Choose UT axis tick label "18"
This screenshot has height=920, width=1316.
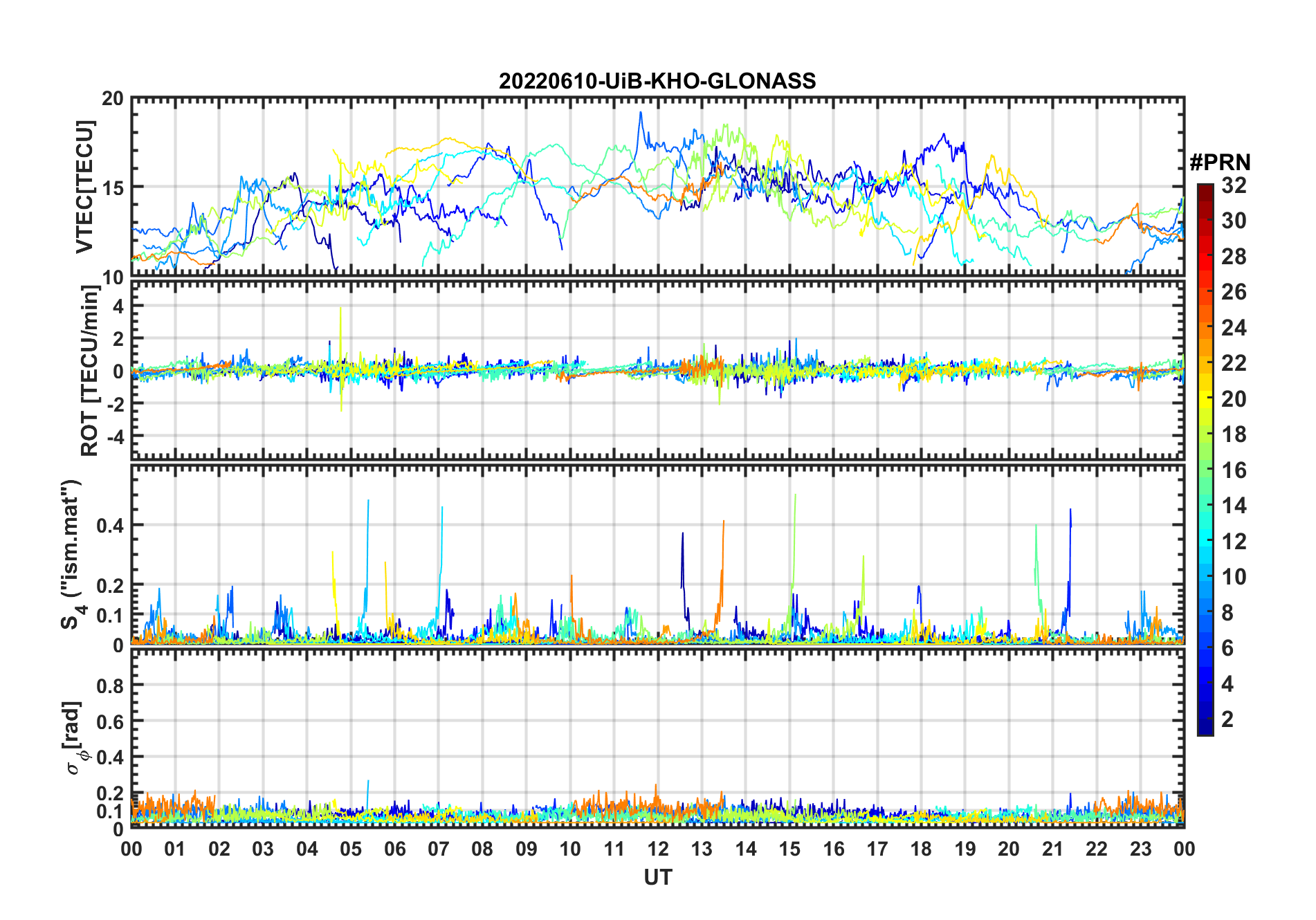click(921, 849)
